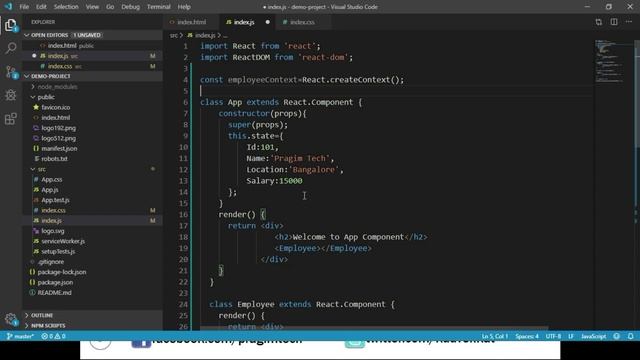The width and height of the screenshot is (640, 360).
Task: Click the unsaved dot on index.js tab
Action: 267,22
